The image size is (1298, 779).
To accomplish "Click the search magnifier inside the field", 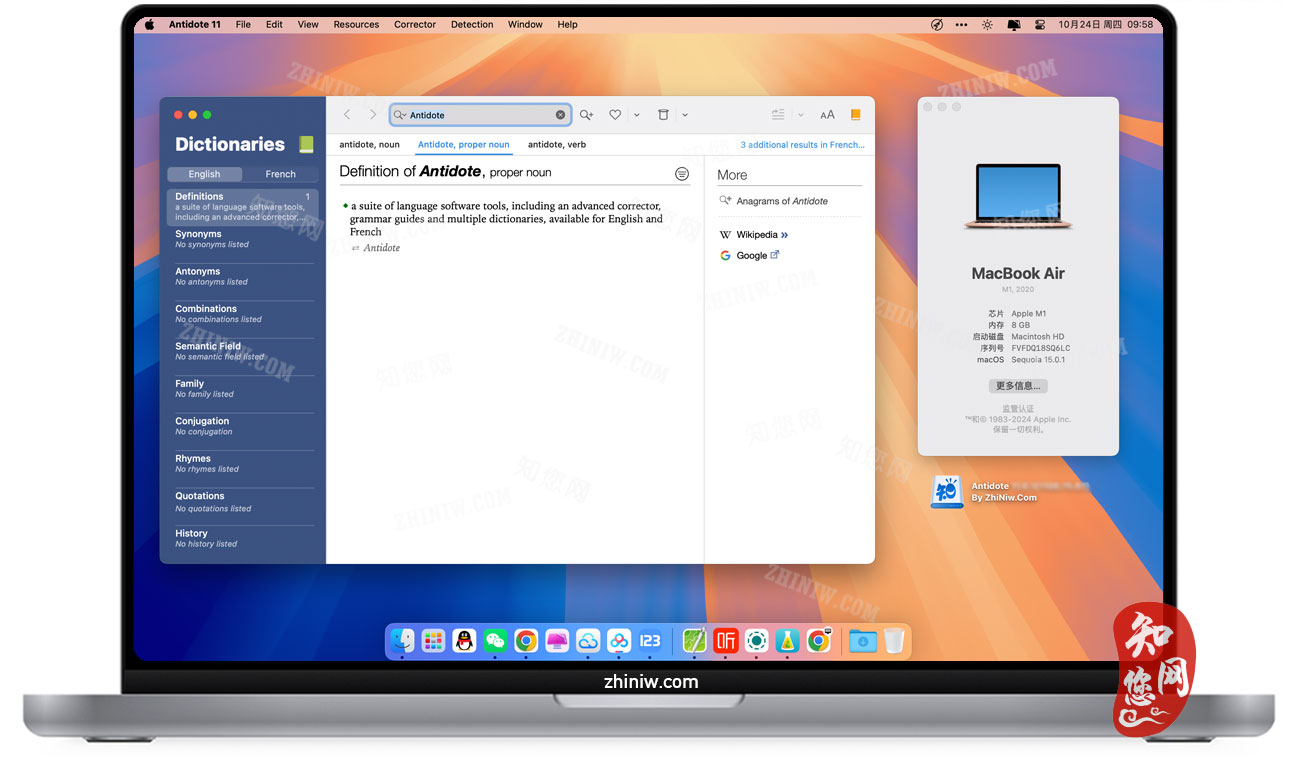I will (399, 115).
